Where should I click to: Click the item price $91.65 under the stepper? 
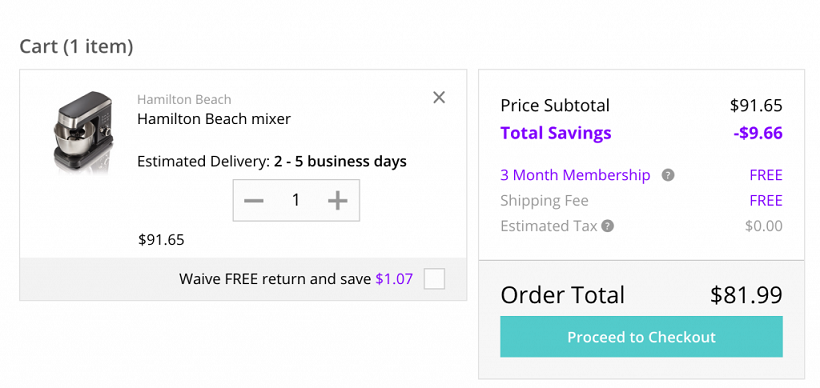click(x=161, y=240)
